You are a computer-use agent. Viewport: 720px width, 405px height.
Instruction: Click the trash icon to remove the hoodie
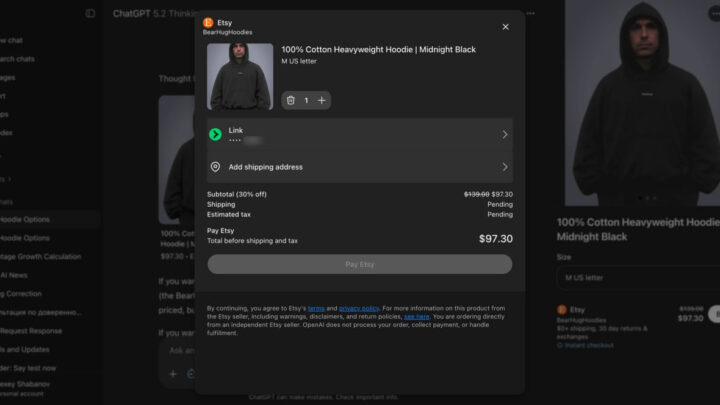(x=291, y=100)
